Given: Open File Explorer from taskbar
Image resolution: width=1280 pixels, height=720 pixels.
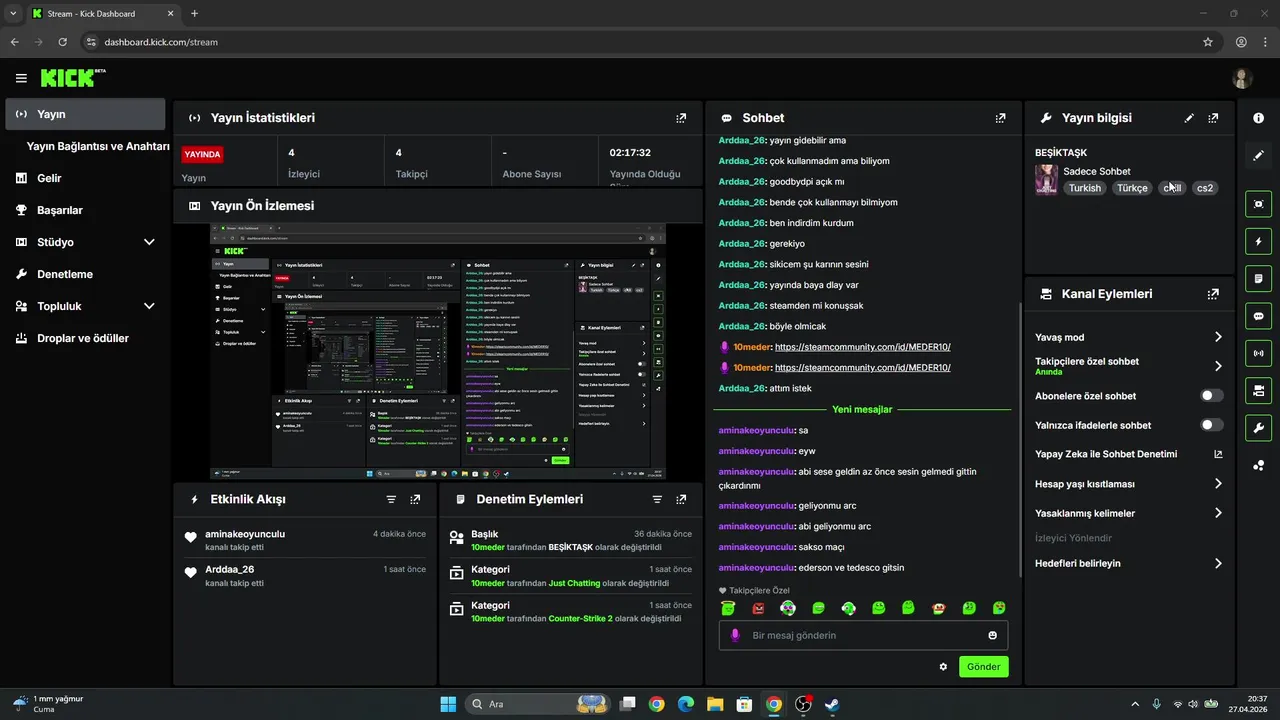Looking at the screenshot, I should coord(715,704).
